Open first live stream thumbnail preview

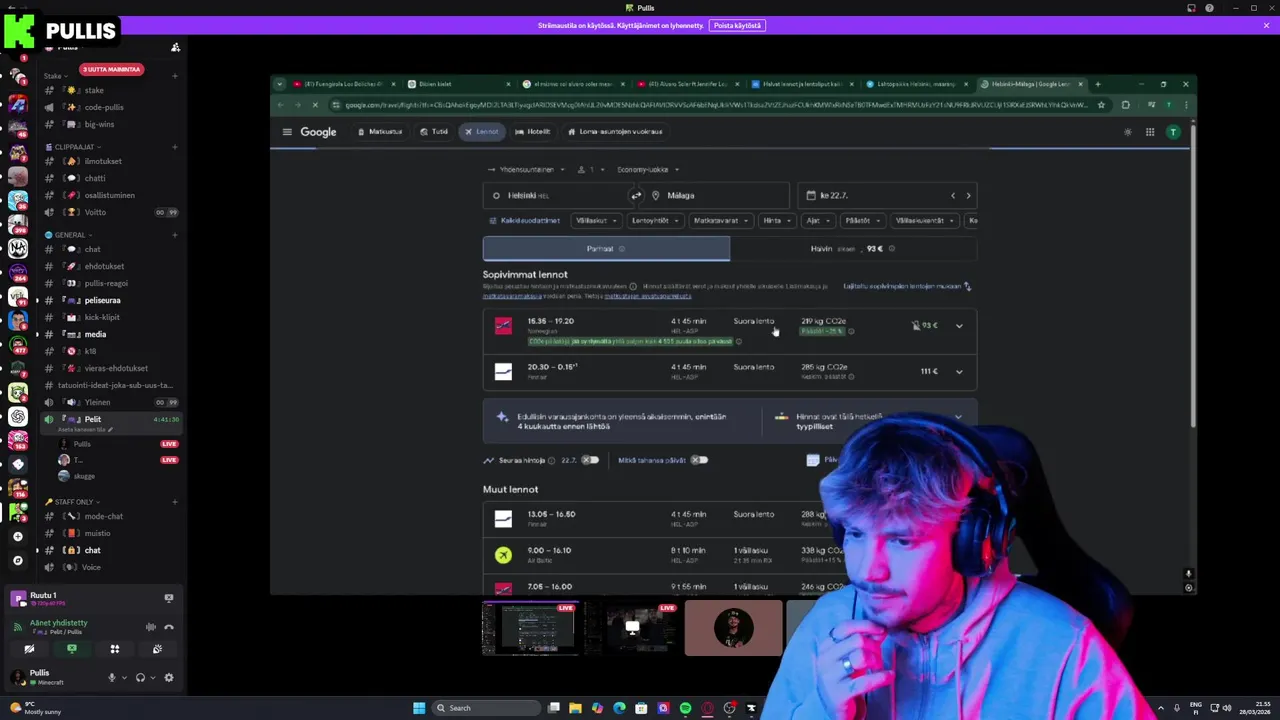(530, 628)
